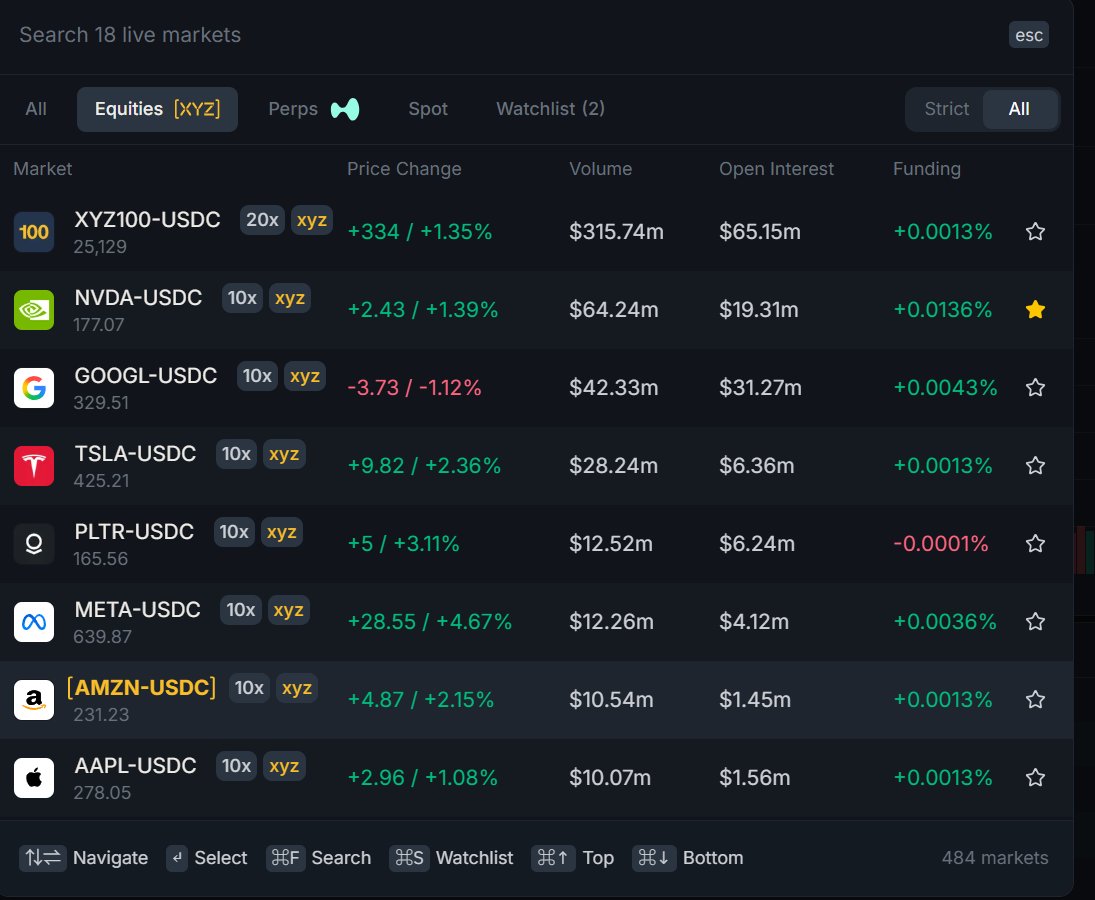This screenshot has width=1095, height=900.
Task: Select the GOOGL-USDC market name
Action: click(x=146, y=376)
